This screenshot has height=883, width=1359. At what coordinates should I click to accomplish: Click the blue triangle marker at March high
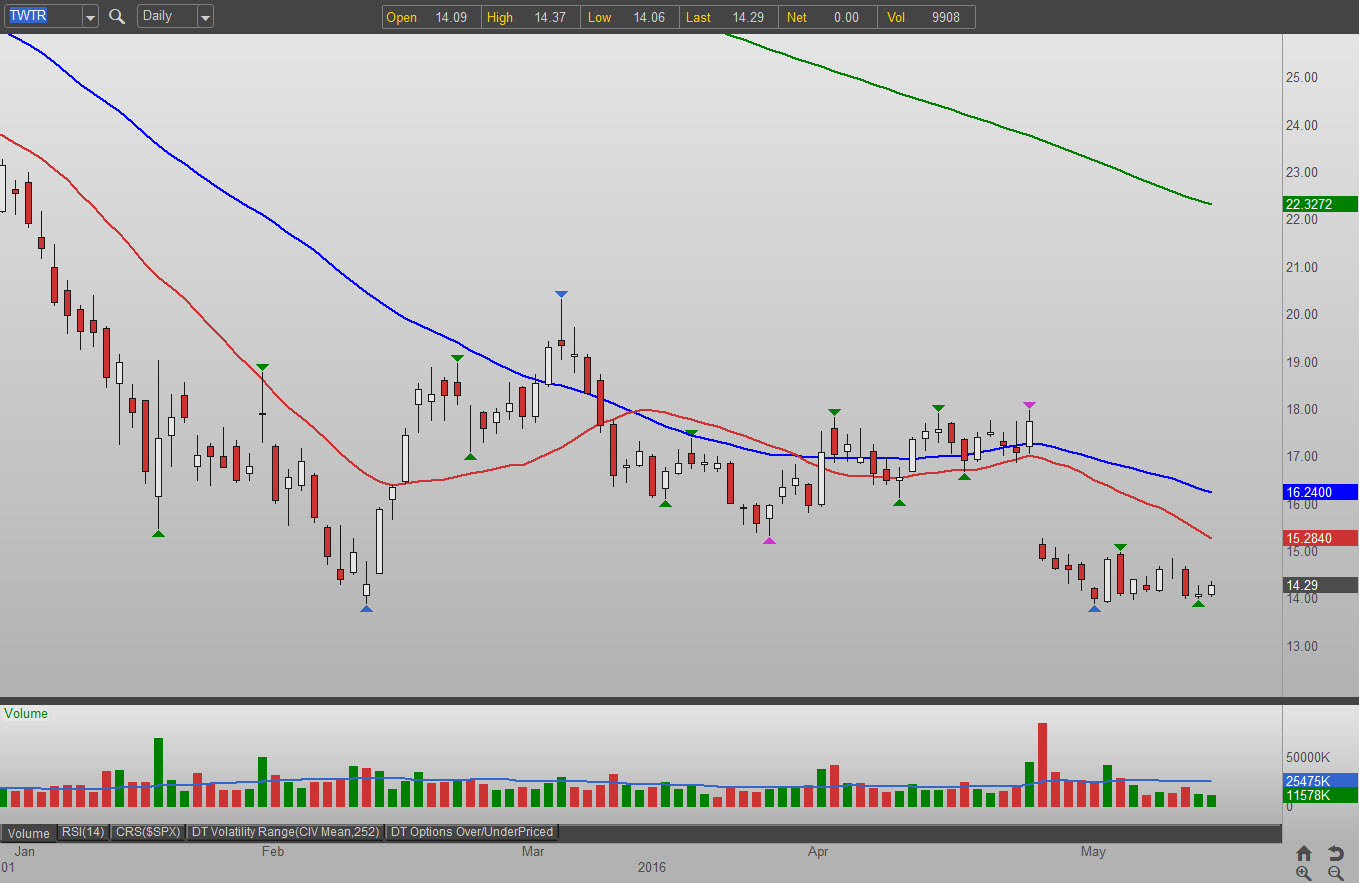(561, 294)
